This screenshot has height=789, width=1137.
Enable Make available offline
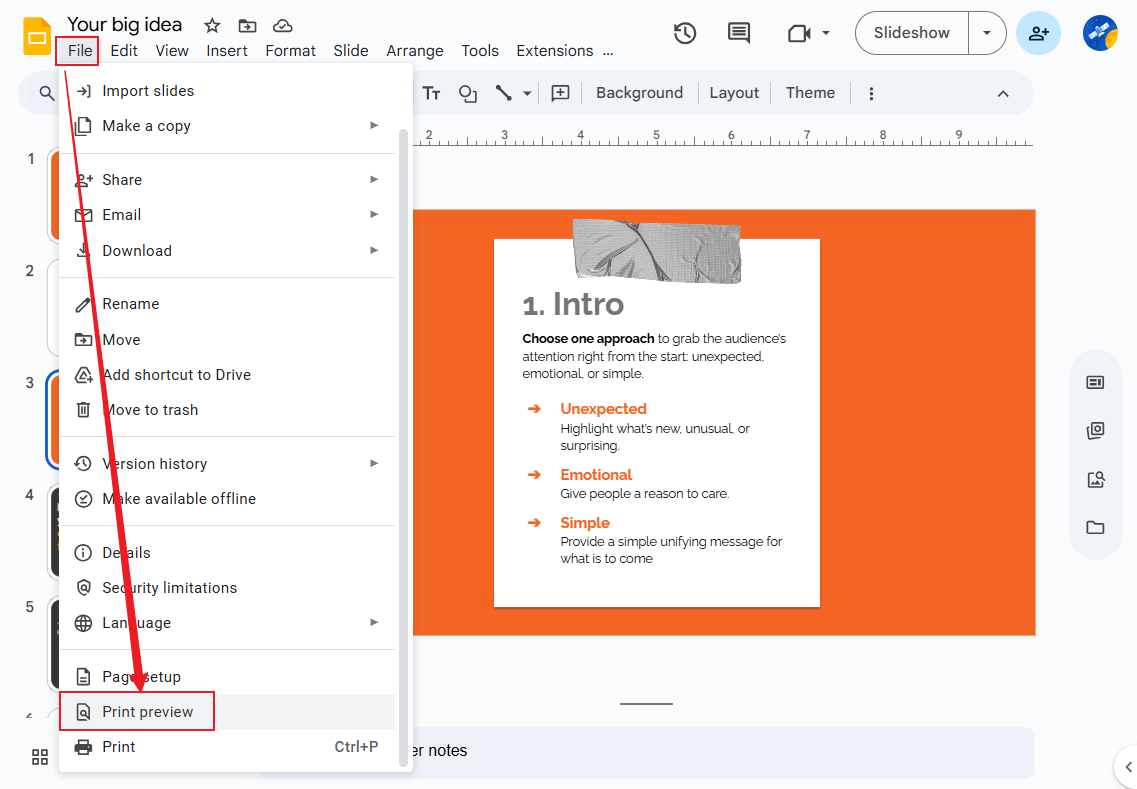click(179, 498)
